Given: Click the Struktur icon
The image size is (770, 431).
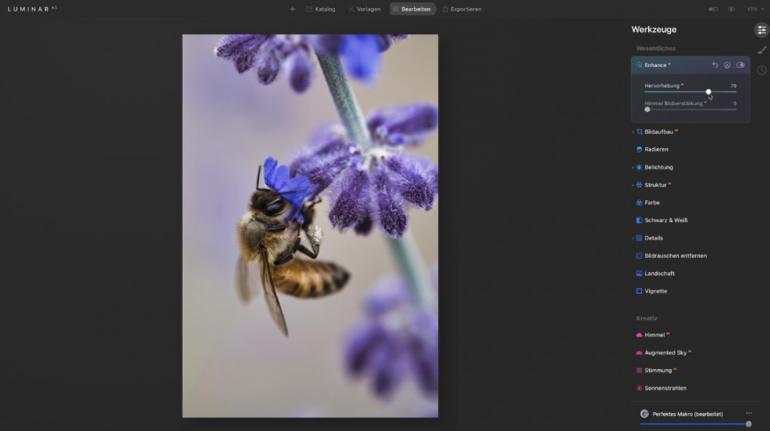Looking at the screenshot, I should click(x=639, y=185).
